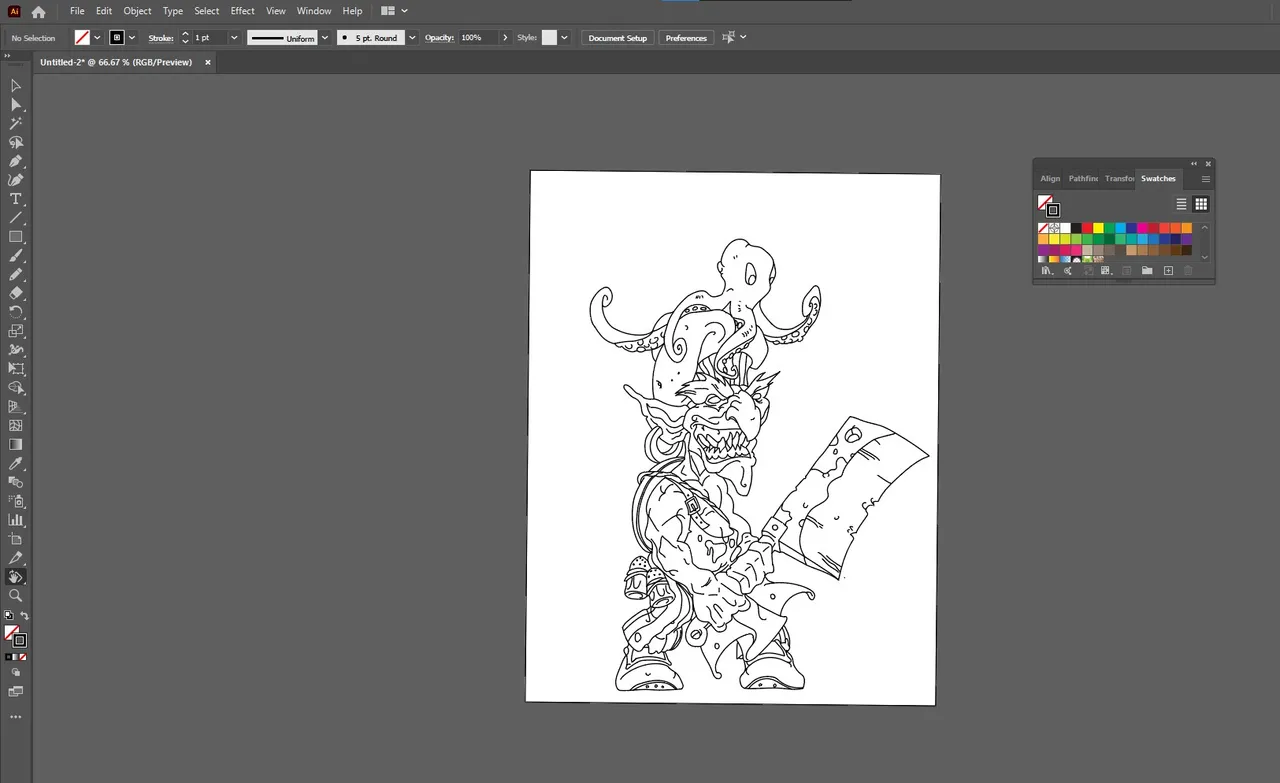Select the Curvature tool

pos(16,180)
